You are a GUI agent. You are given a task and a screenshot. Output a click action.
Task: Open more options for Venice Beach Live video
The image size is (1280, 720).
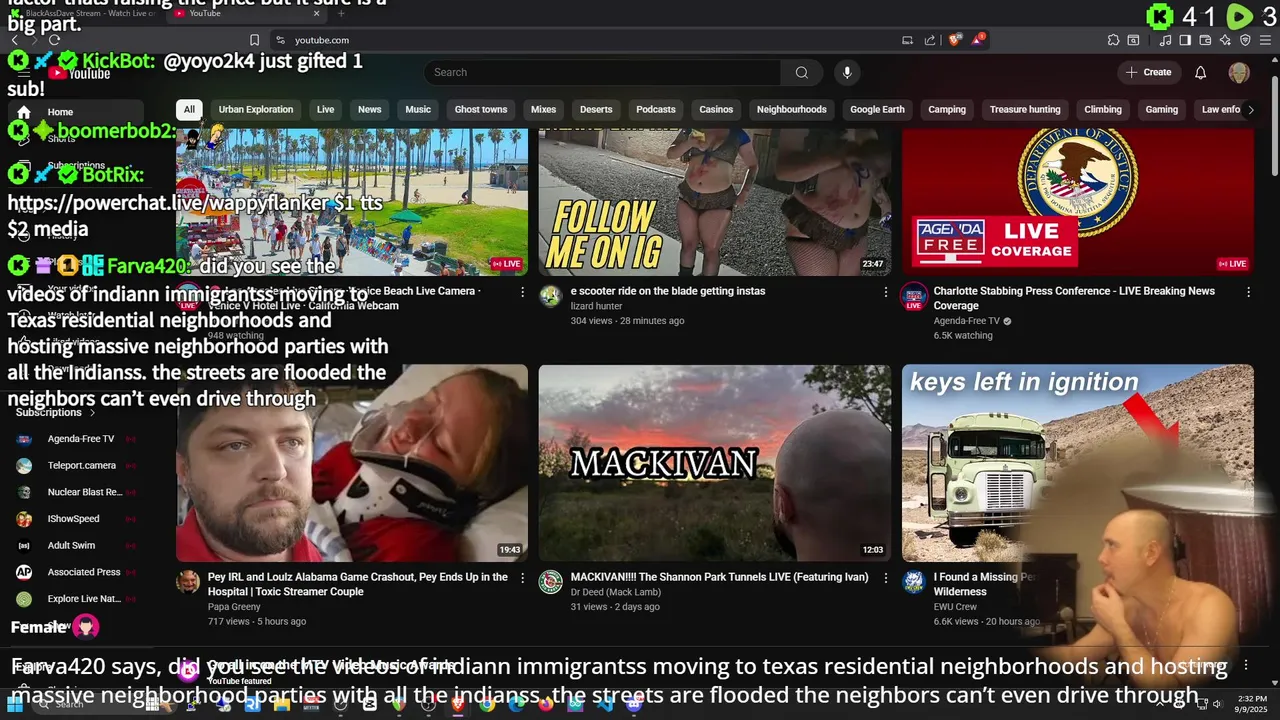[522, 292]
